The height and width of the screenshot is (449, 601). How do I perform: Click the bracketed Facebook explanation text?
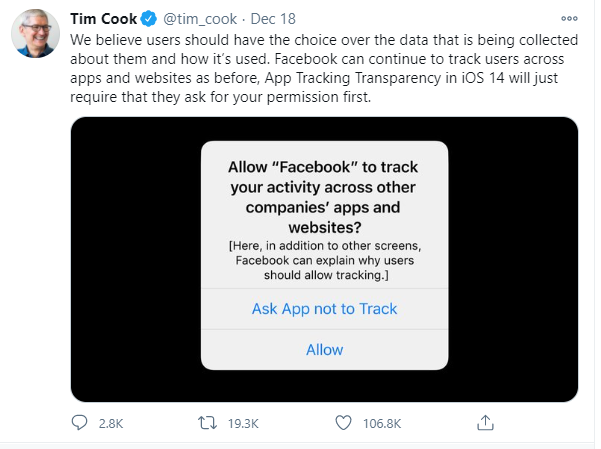tap(325, 260)
